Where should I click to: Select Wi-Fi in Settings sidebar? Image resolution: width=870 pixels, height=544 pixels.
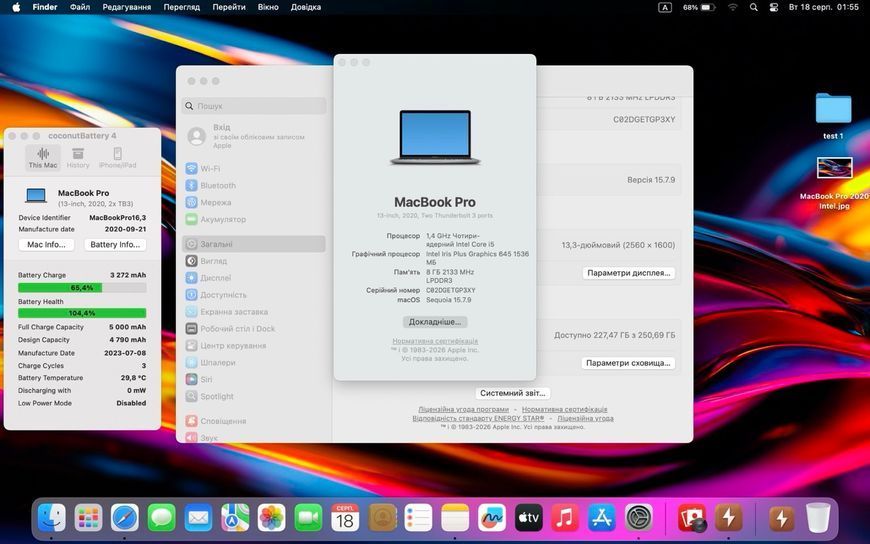tap(254, 168)
